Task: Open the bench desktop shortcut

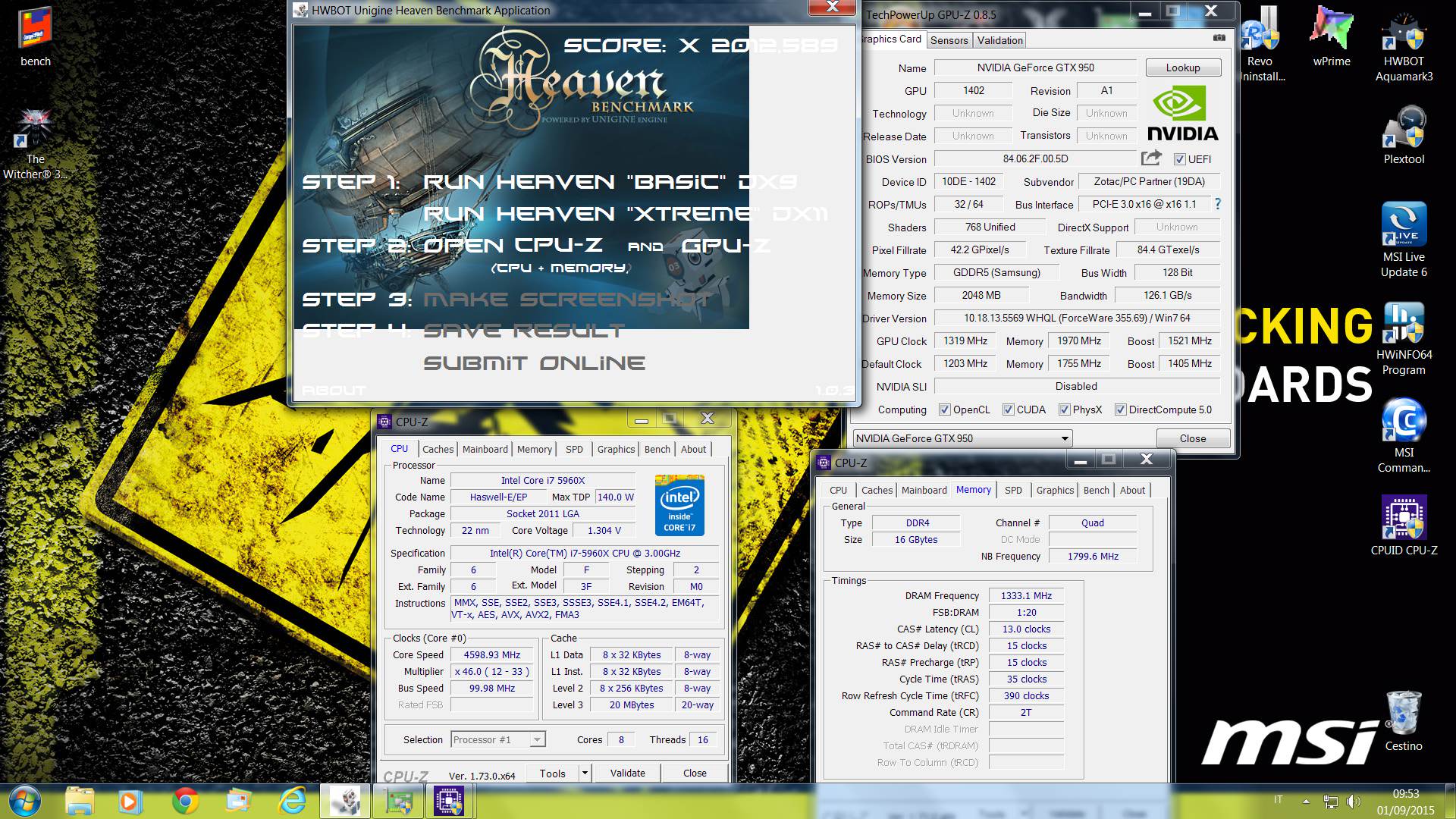Action: (x=35, y=36)
